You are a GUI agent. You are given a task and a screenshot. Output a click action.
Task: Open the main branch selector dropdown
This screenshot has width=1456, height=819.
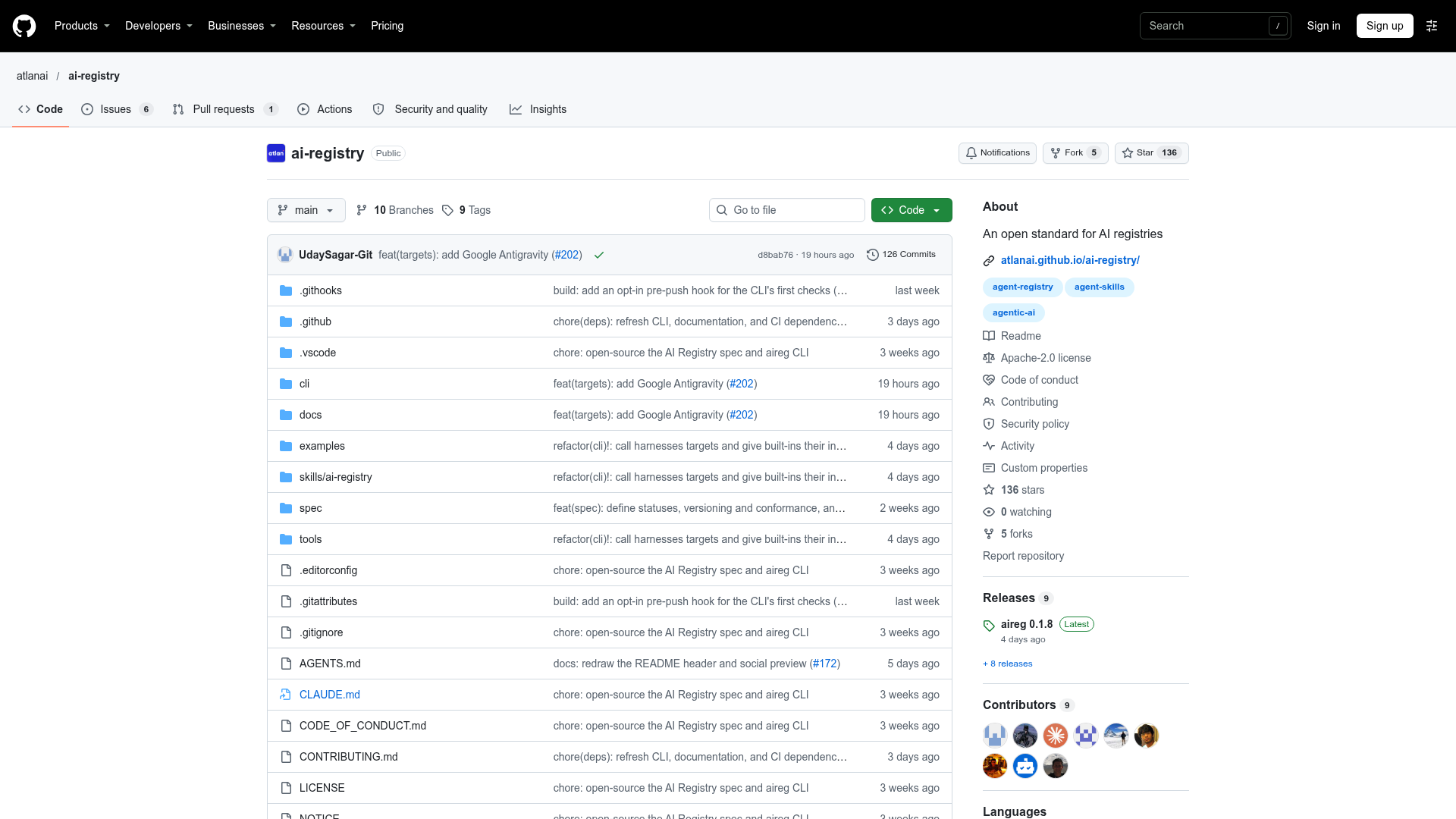click(306, 210)
